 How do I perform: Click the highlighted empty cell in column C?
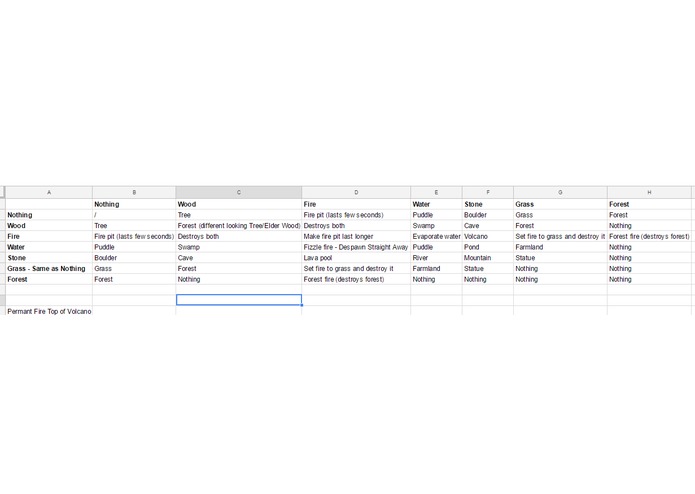239,300
